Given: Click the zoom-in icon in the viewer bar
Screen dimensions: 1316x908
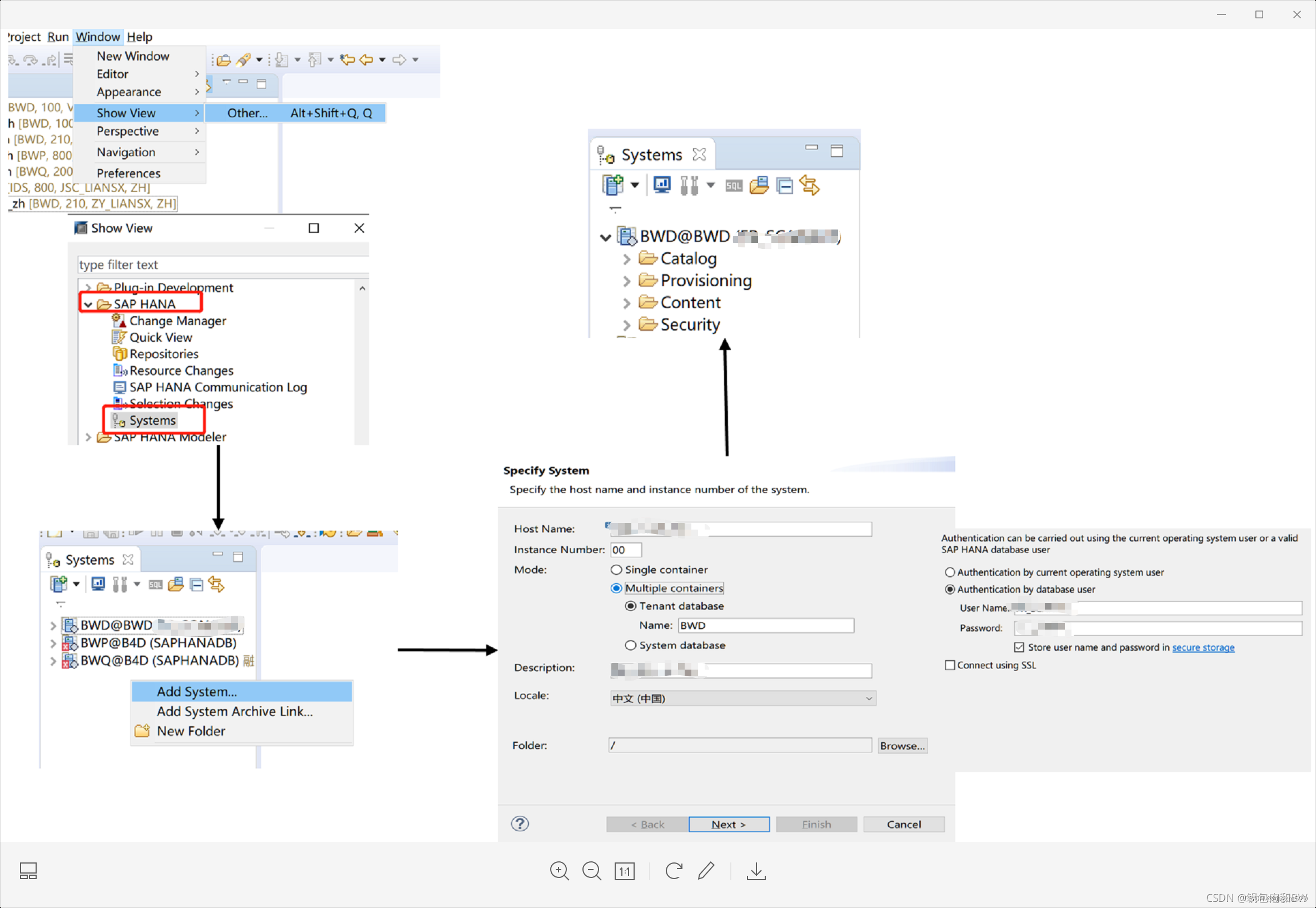Looking at the screenshot, I should tap(559, 870).
